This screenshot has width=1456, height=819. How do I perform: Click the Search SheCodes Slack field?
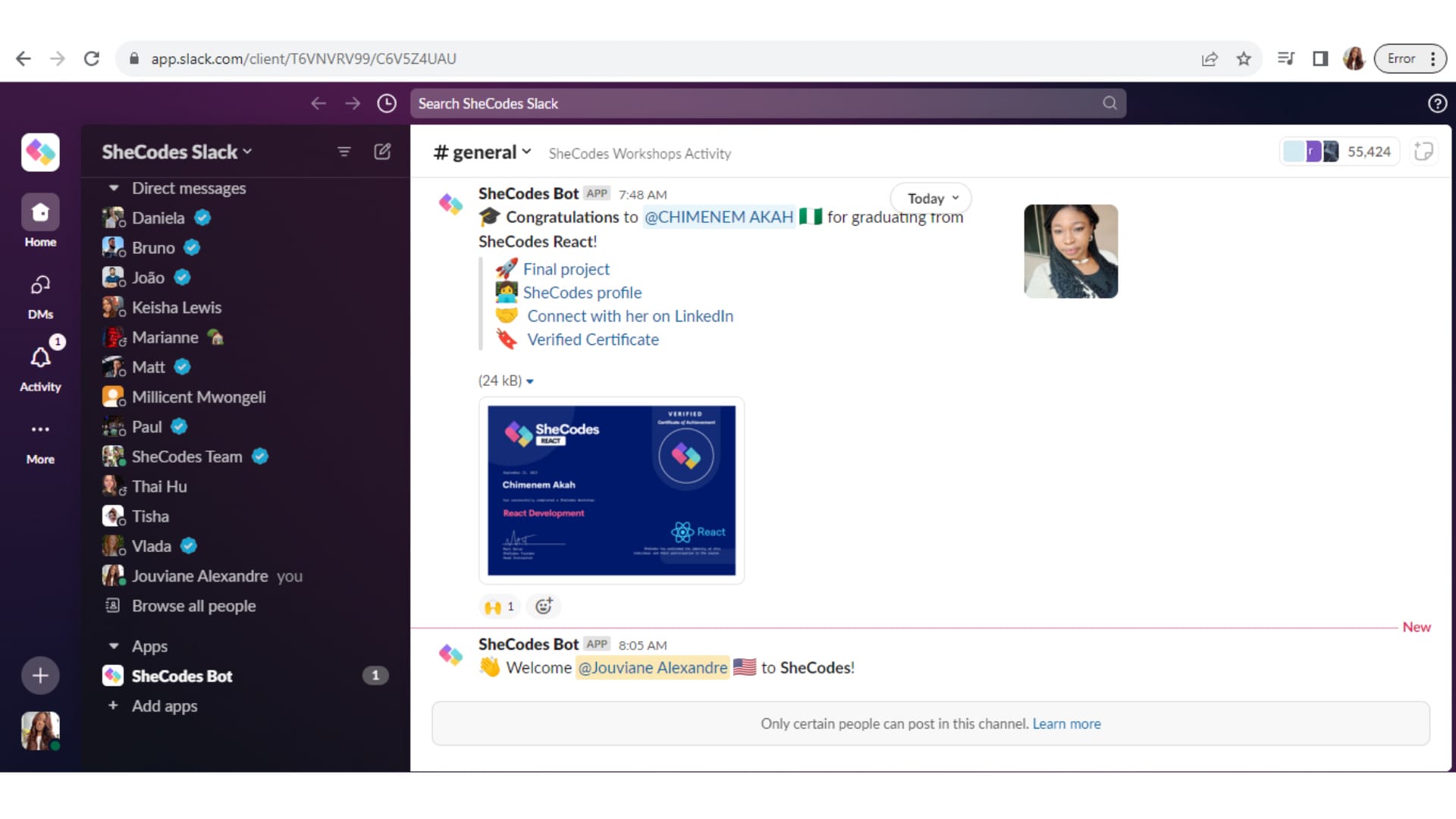coord(758,104)
